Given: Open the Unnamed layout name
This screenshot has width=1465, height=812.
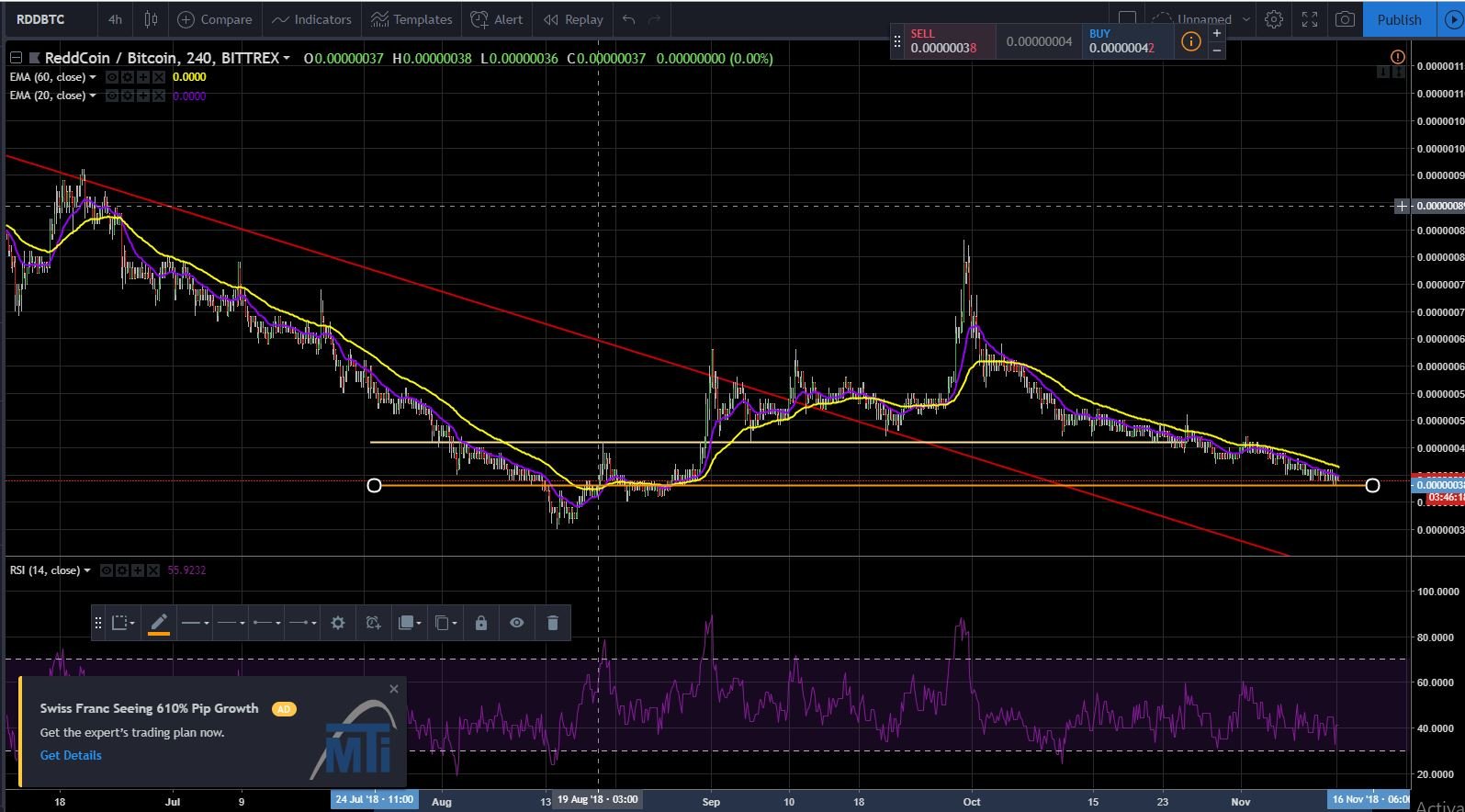Looking at the screenshot, I should click(1204, 19).
